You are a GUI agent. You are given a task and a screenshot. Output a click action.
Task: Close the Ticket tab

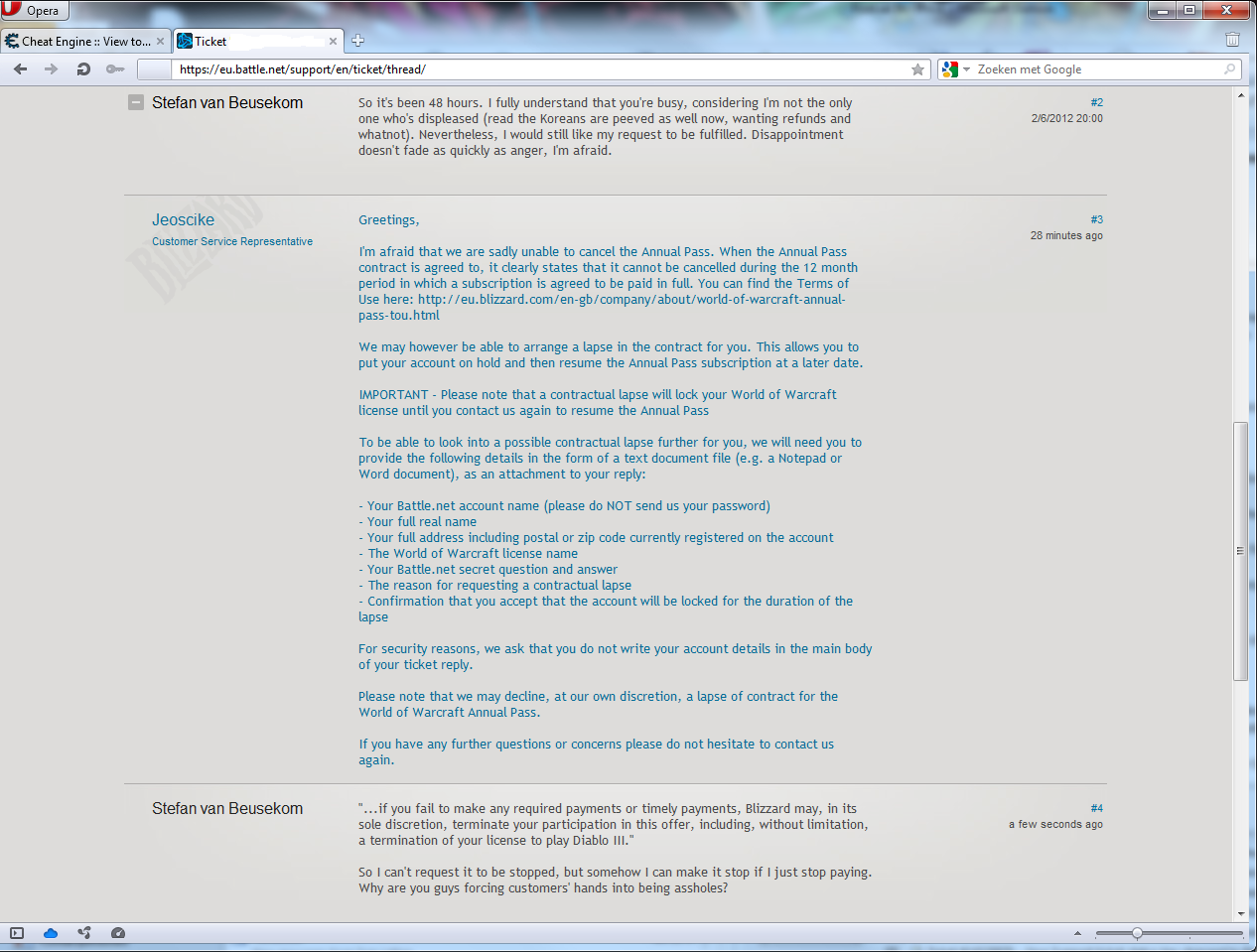(333, 42)
